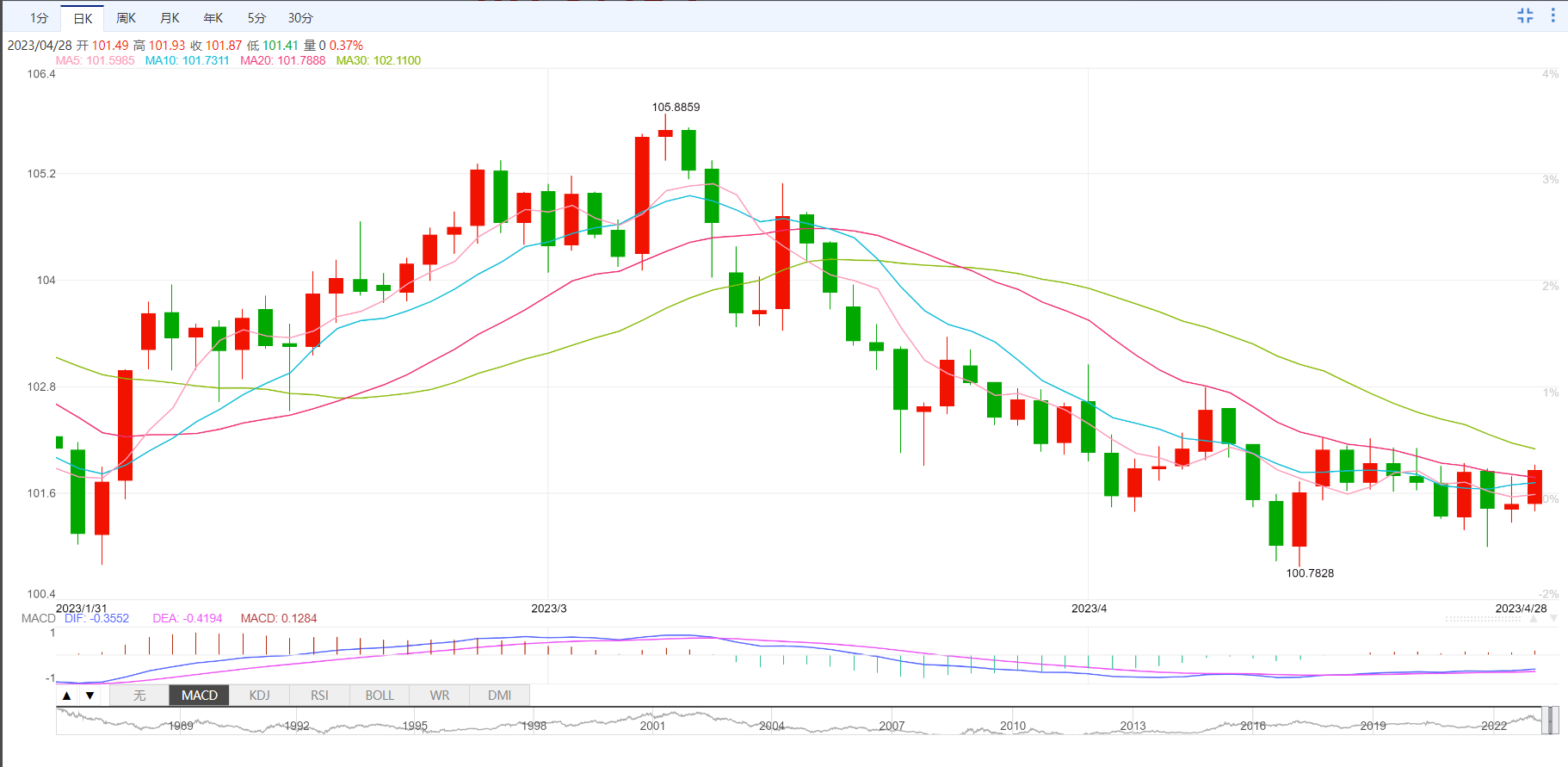Select the WR indicator
The image size is (1568, 767).
[x=440, y=696]
